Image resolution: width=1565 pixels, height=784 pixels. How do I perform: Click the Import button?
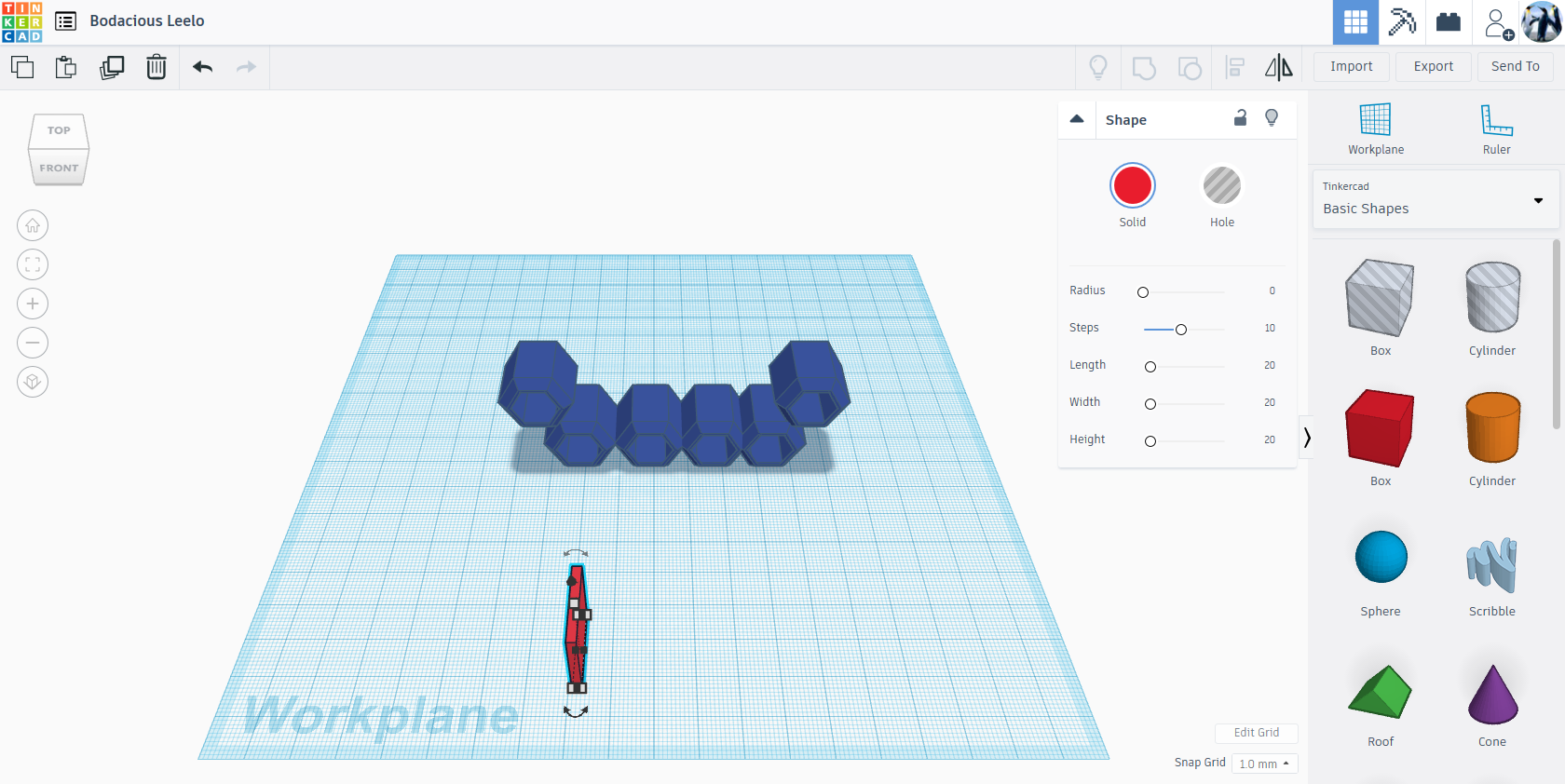pyautogui.click(x=1352, y=67)
